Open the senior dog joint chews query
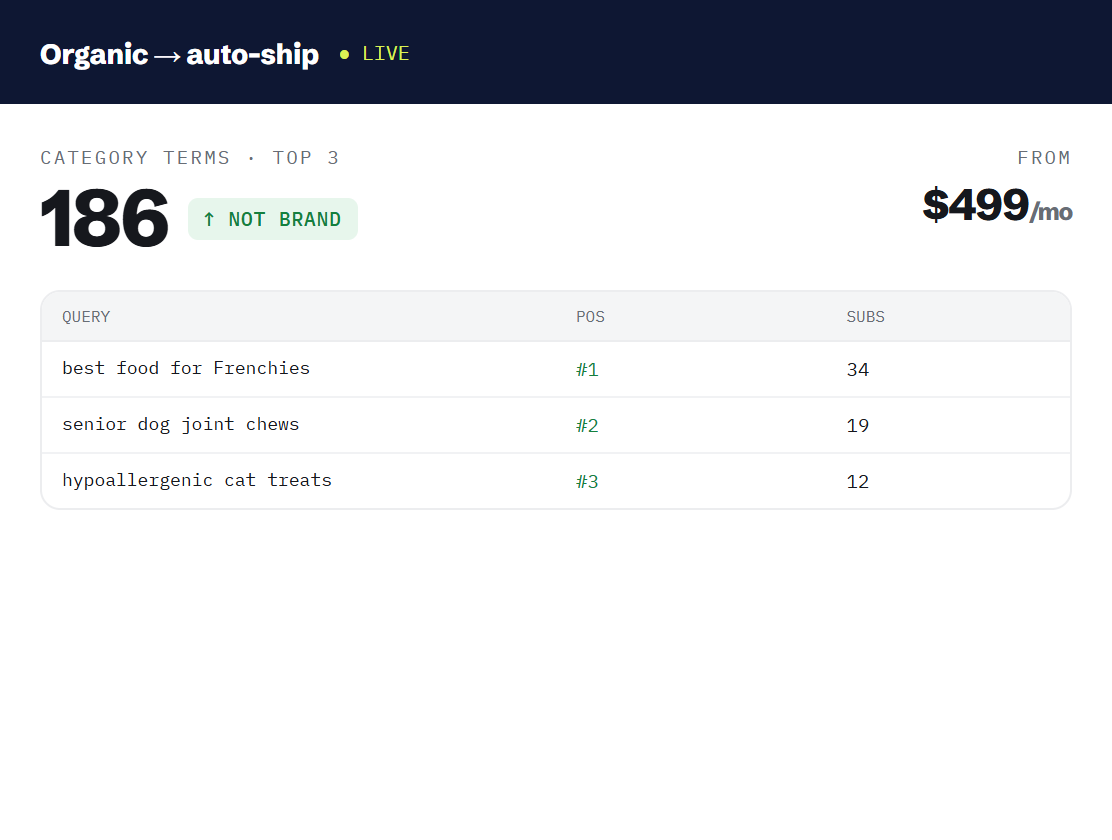The height and width of the screenshot is (840, 1112). (181, 424)
